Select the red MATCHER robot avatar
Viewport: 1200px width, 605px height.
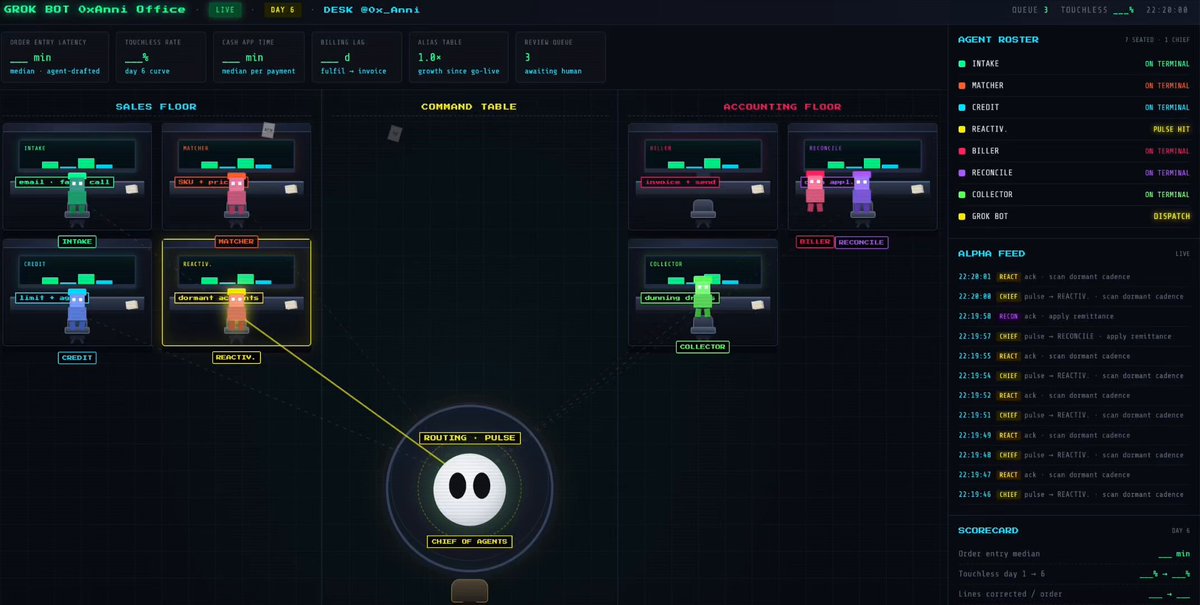236,193
